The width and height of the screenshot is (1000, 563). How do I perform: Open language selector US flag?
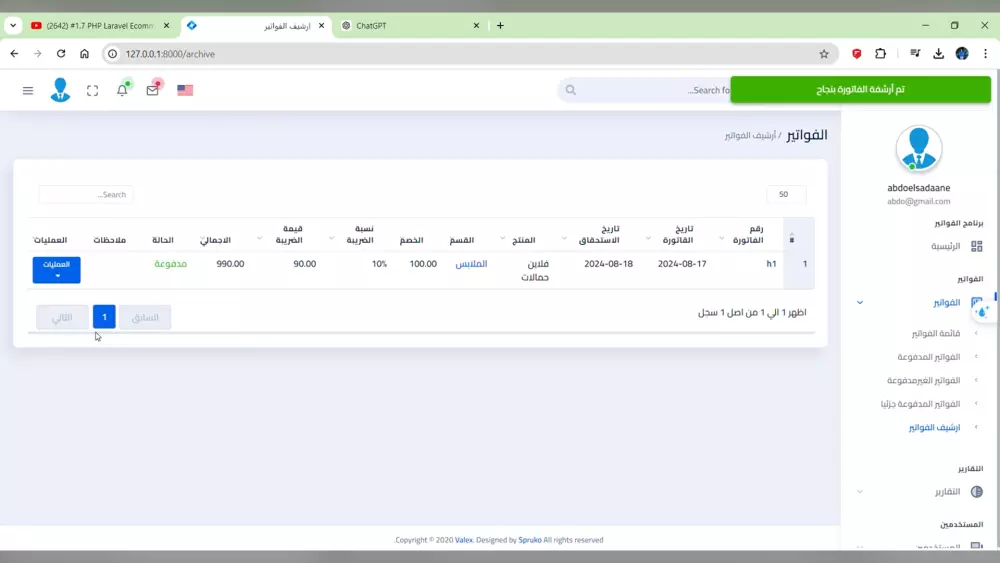(x=185, y=90)
